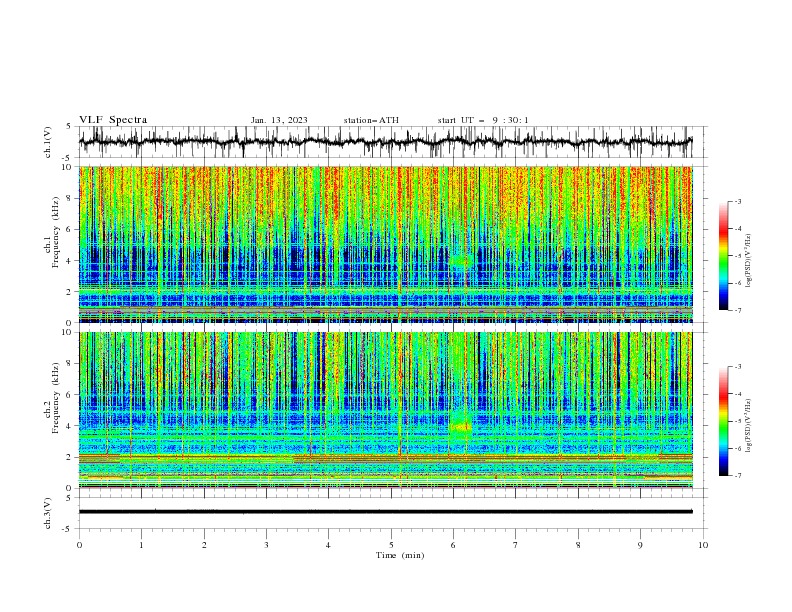The width and height of the screenshot is (792, 612).
Task: Click the ch.1 voltage waveform trace
Action: (x=386, y=142)
